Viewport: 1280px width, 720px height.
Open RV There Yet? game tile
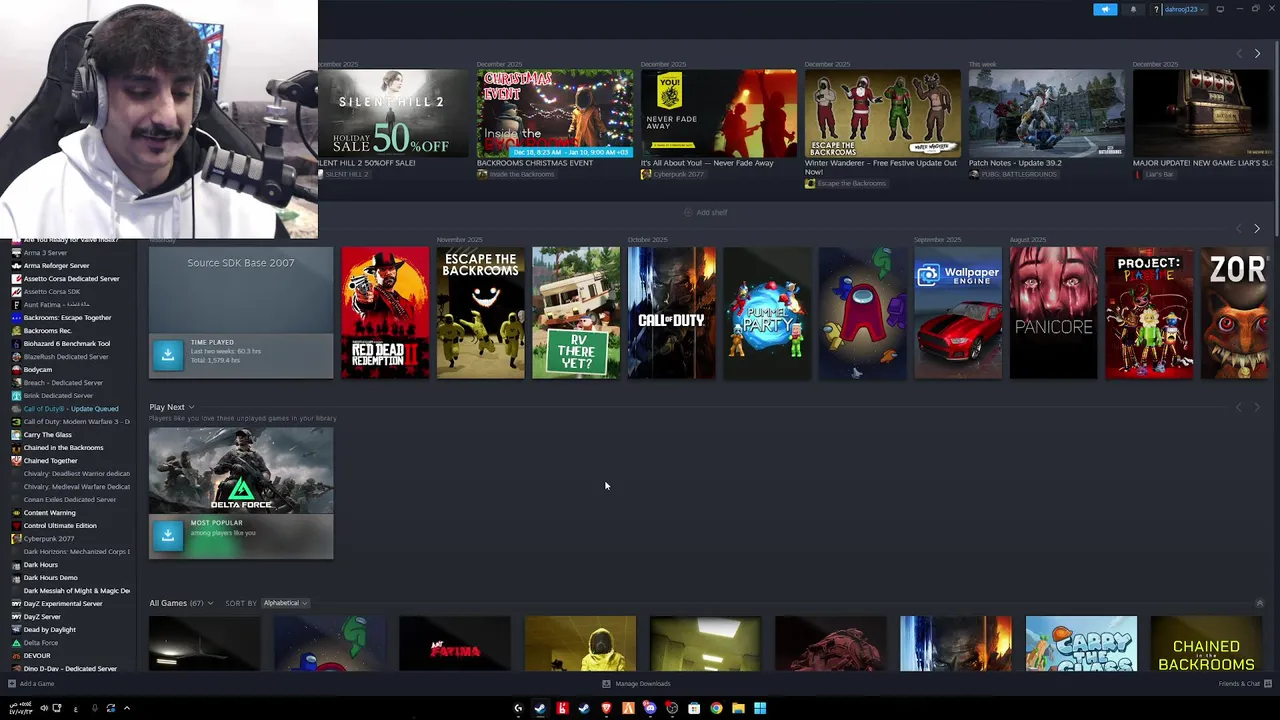click(576, 313)
